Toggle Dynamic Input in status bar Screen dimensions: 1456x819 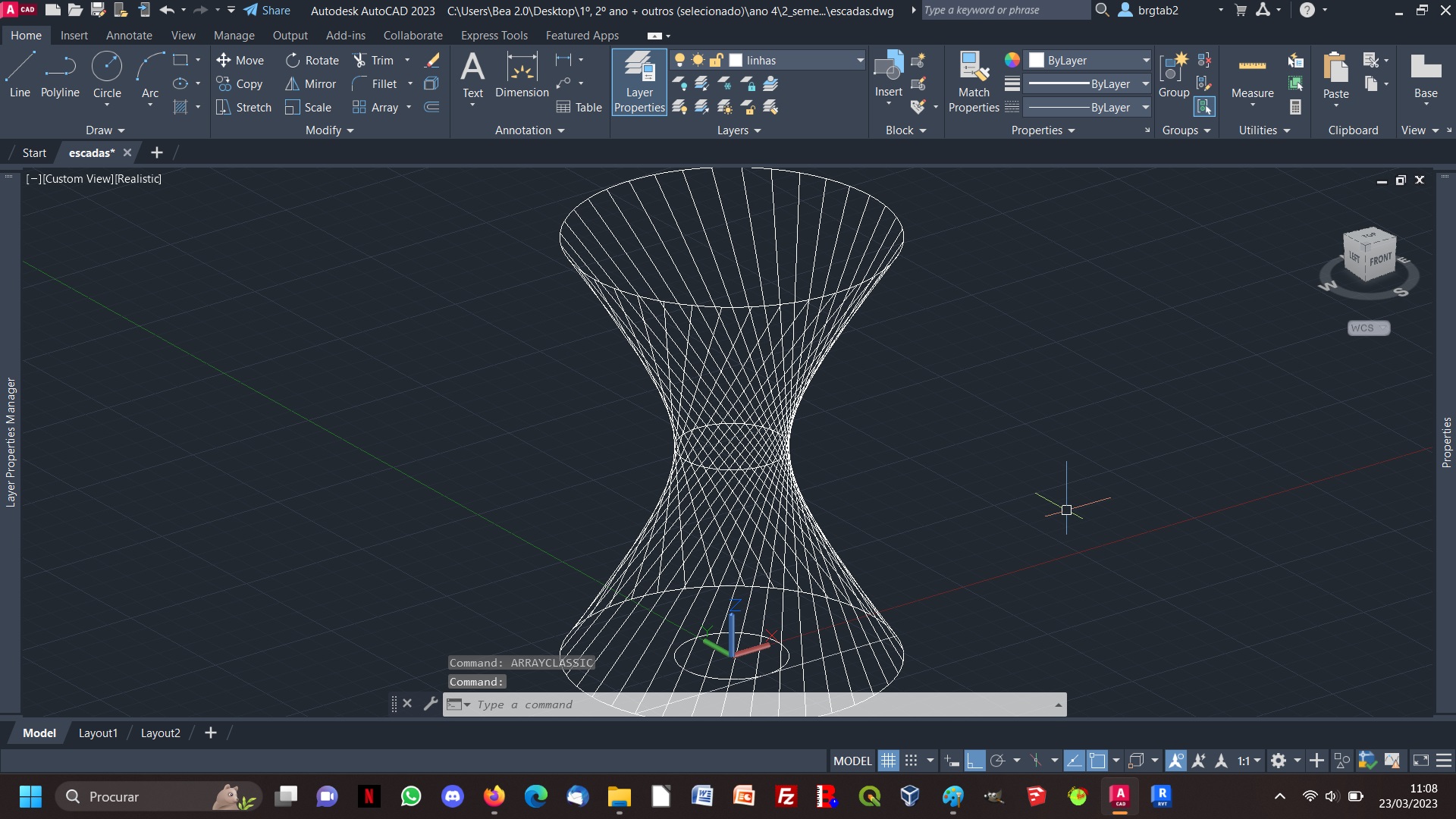[x=952, y=761]
